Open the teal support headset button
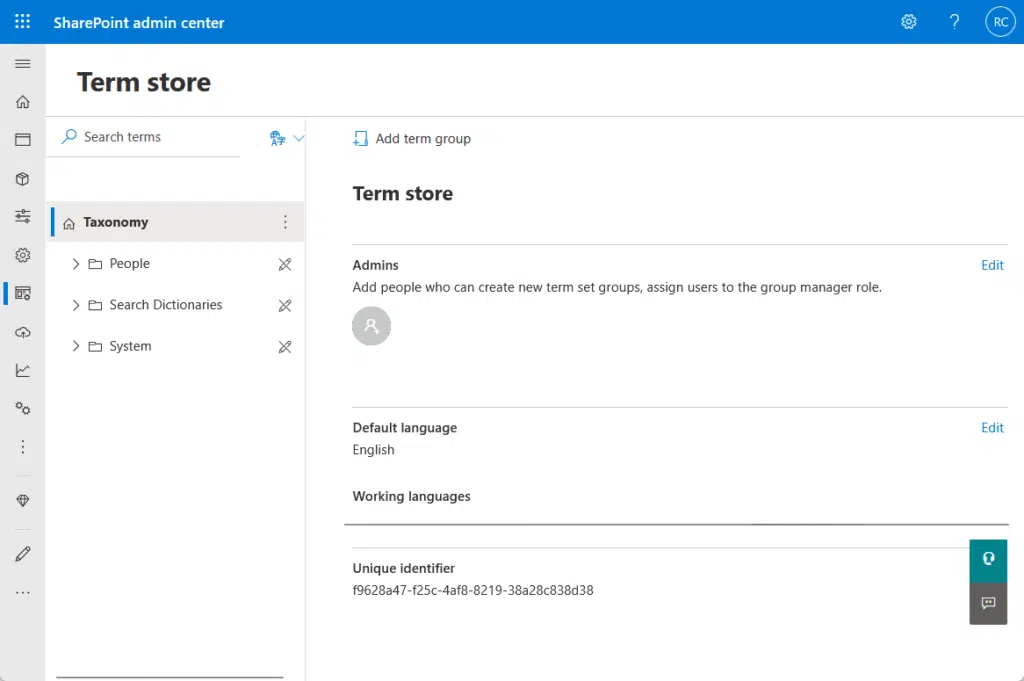 988,560
